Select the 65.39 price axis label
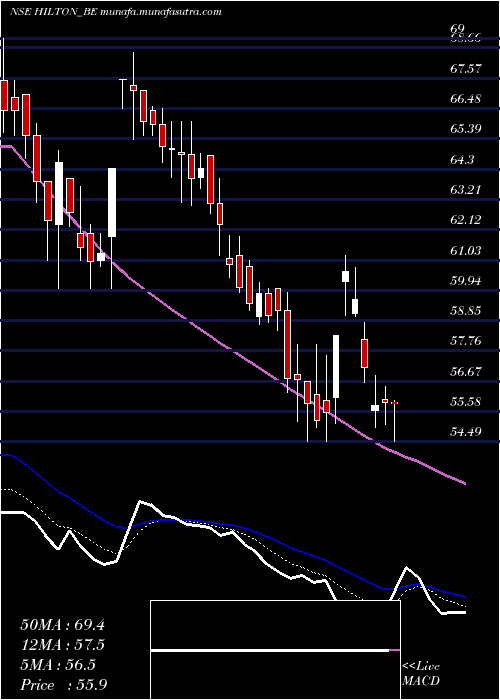Image resolution: width=500 pixels, height=700 pixels. click(466, 129)
